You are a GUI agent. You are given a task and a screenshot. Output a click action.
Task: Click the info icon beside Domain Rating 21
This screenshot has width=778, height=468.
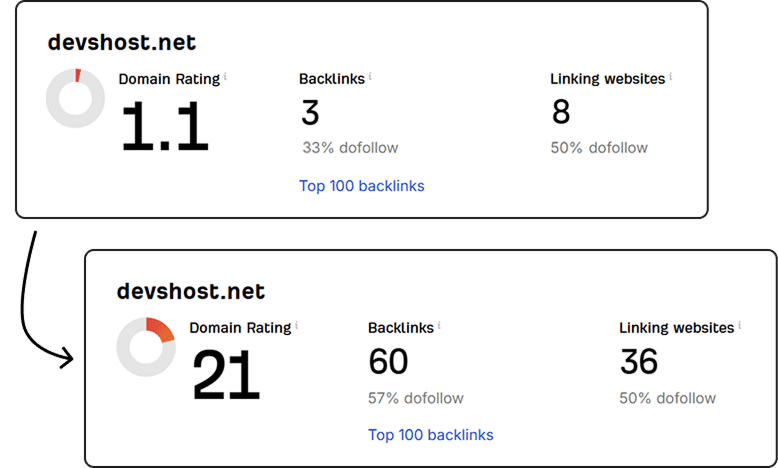coord(297,325)
